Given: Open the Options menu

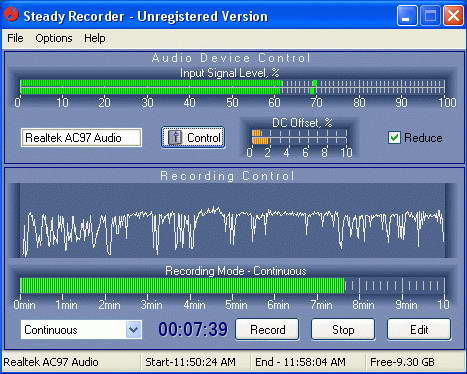Looking at the screenshot, I should 54,38.
